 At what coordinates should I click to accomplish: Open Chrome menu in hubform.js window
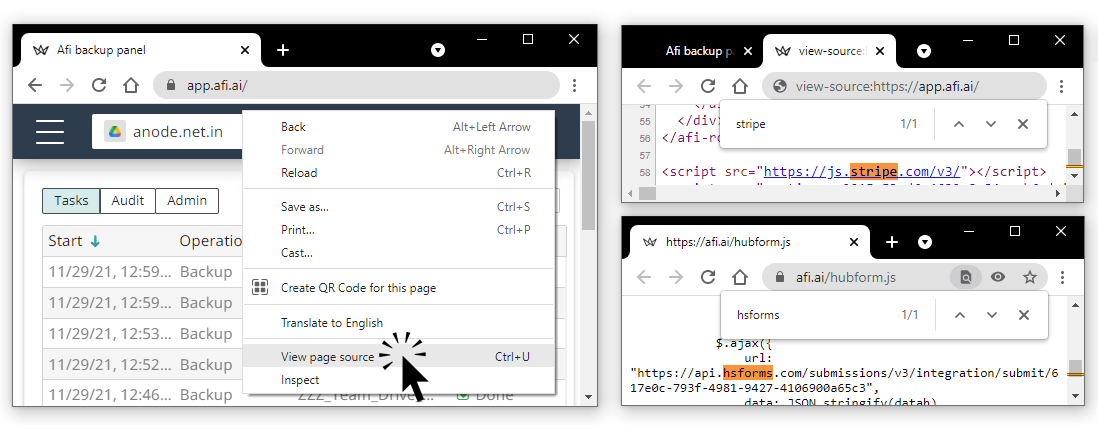1062,277
